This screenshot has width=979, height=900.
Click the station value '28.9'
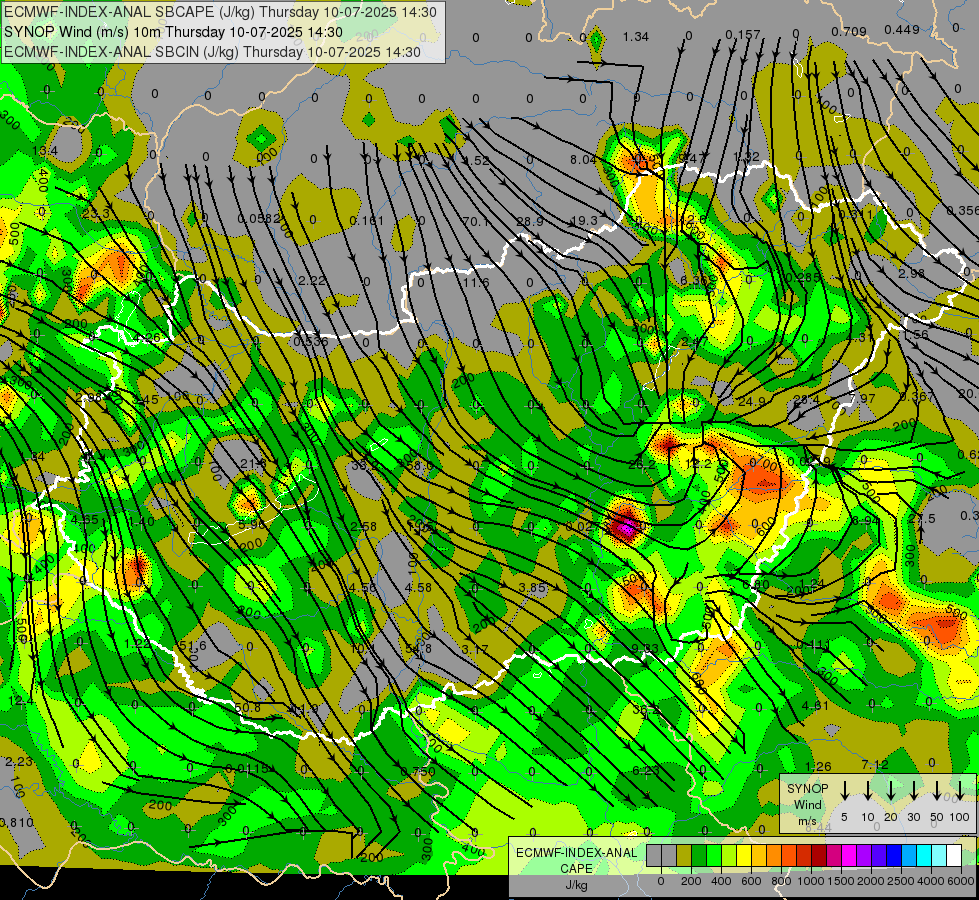[530, 221]
